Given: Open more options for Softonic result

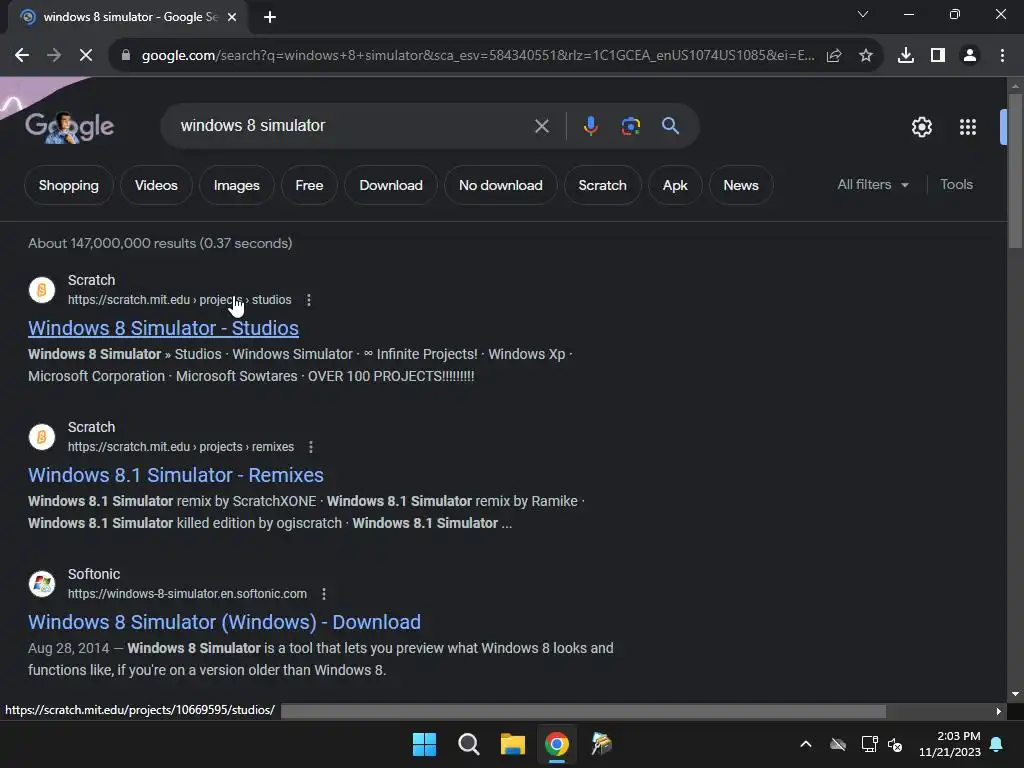Looking at the screenshot, I should 324,594.
